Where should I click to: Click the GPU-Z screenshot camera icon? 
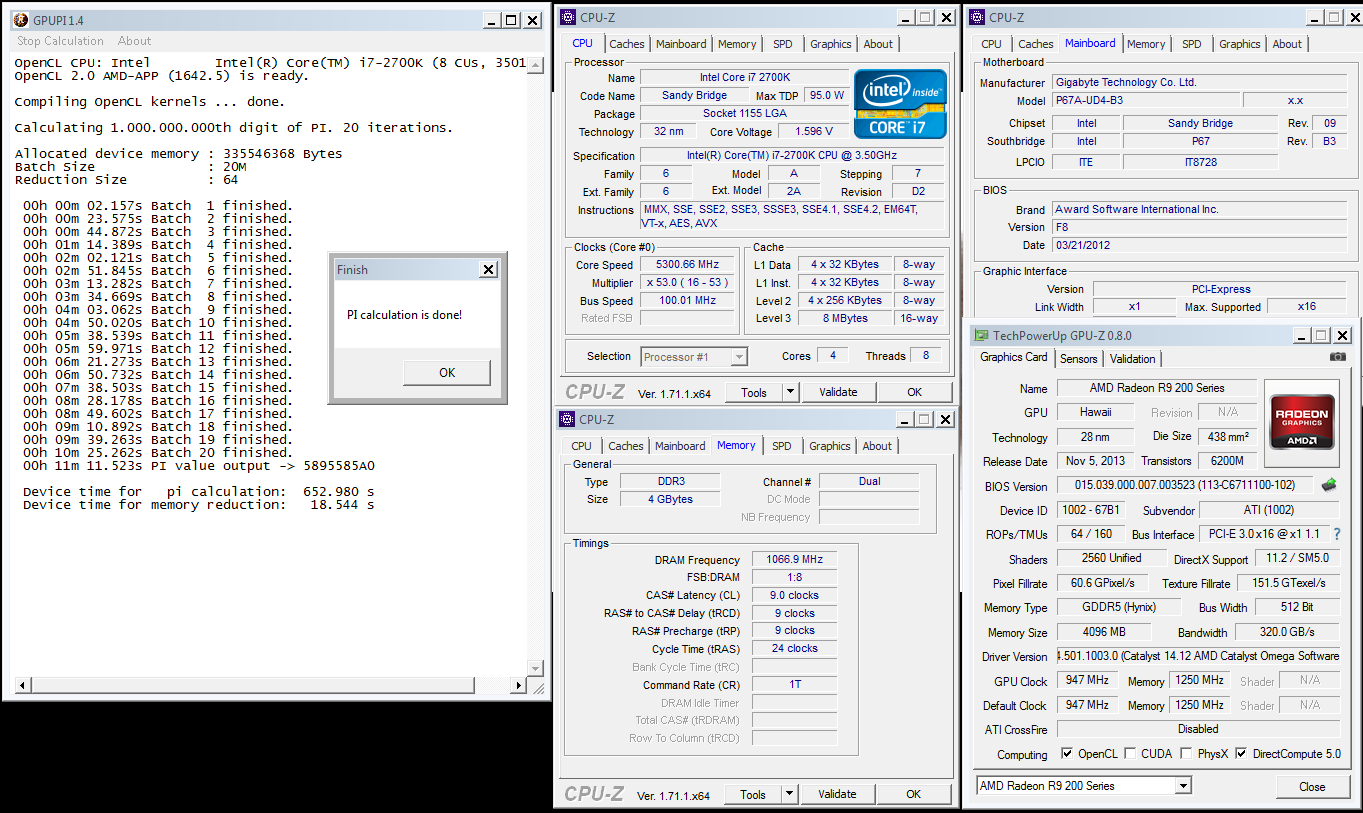pyautogui.click(x=1338, y=357)
